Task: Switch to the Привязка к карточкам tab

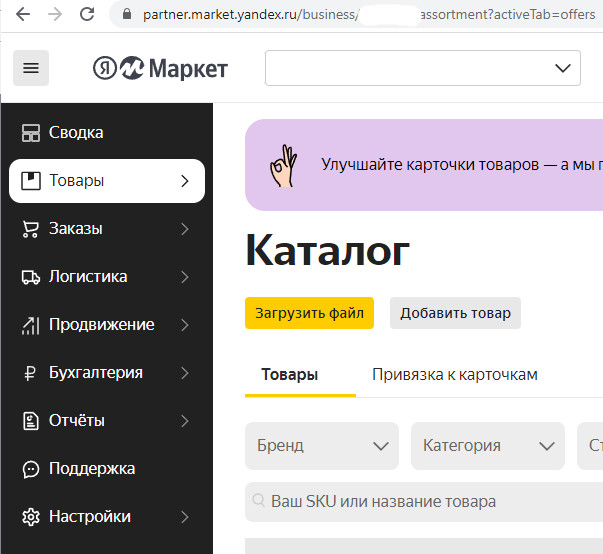Action: [455, 375]
